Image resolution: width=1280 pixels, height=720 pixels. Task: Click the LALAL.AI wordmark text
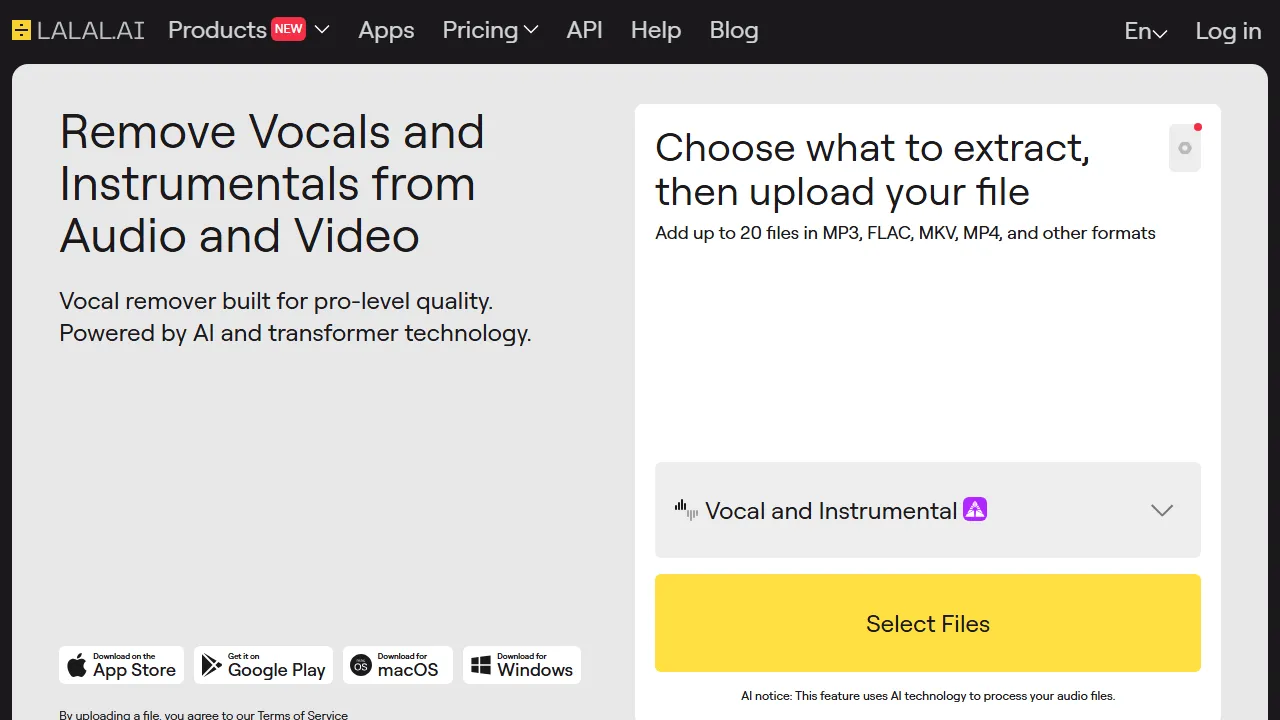click(x=91, y=30)
